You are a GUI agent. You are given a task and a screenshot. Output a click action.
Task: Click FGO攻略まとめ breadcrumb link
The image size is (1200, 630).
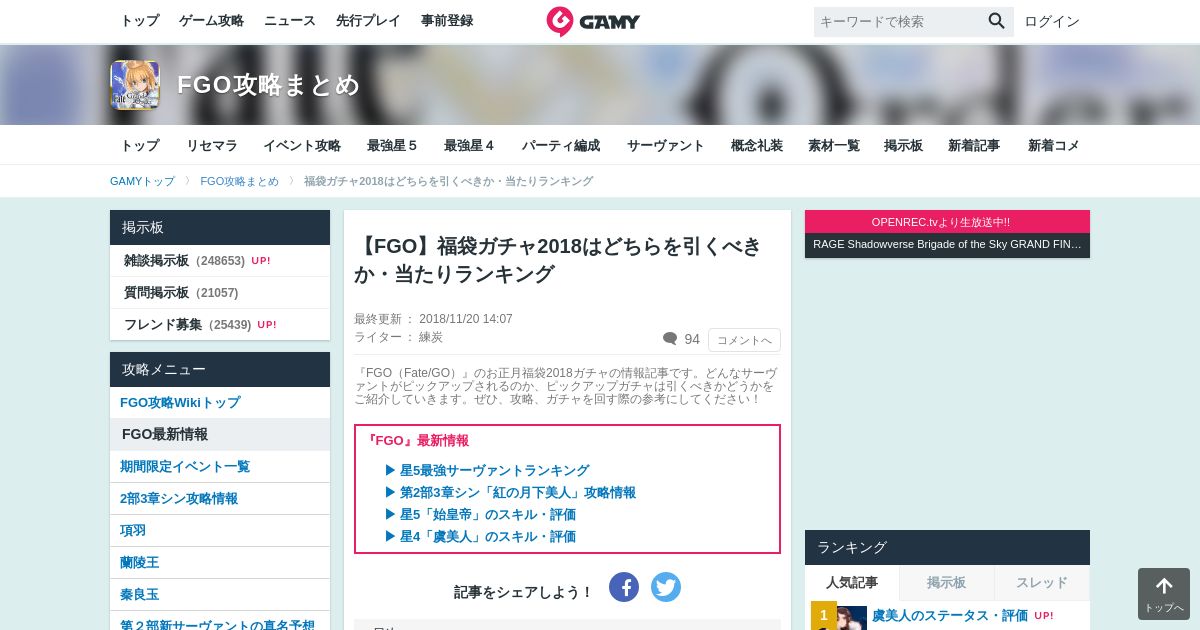tap(239, 181)
